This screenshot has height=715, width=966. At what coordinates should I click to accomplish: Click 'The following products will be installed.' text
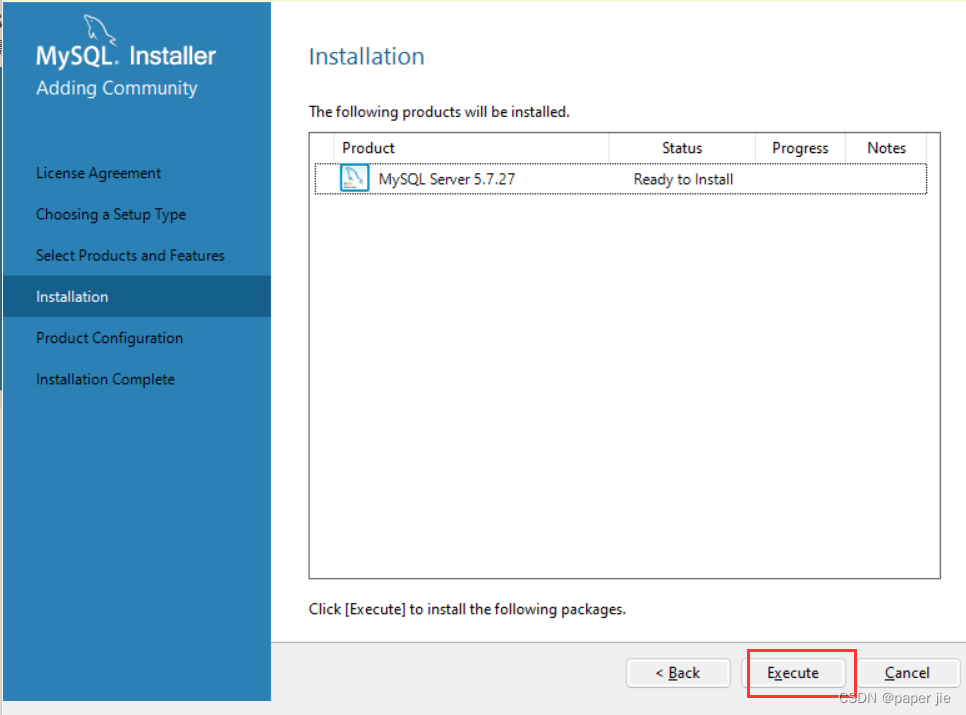[439, 111]
